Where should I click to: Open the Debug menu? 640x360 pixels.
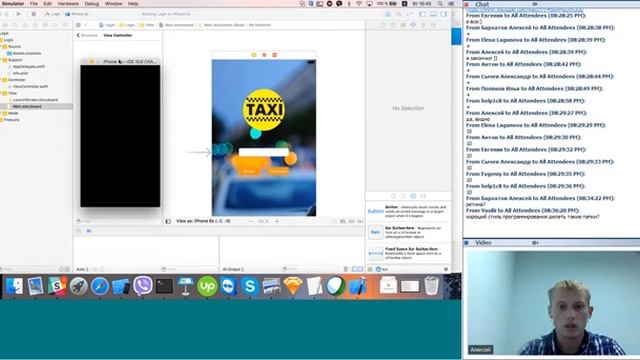92,4
